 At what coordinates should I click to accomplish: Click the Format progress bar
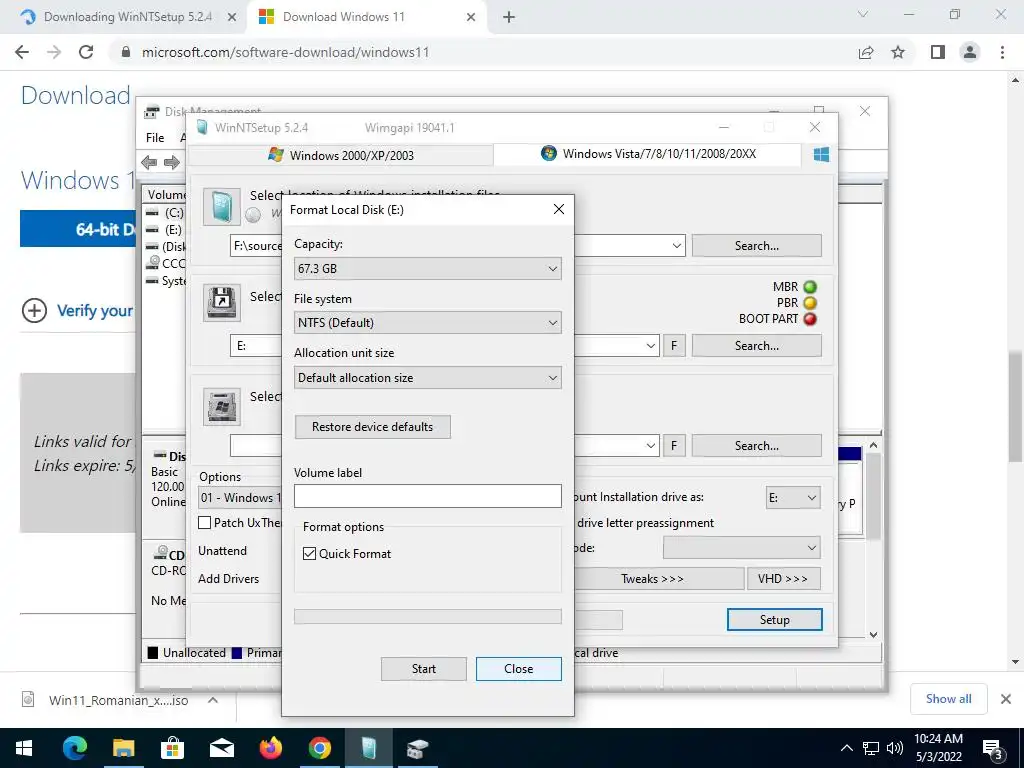pyautogui.click(x=428, y=616)
